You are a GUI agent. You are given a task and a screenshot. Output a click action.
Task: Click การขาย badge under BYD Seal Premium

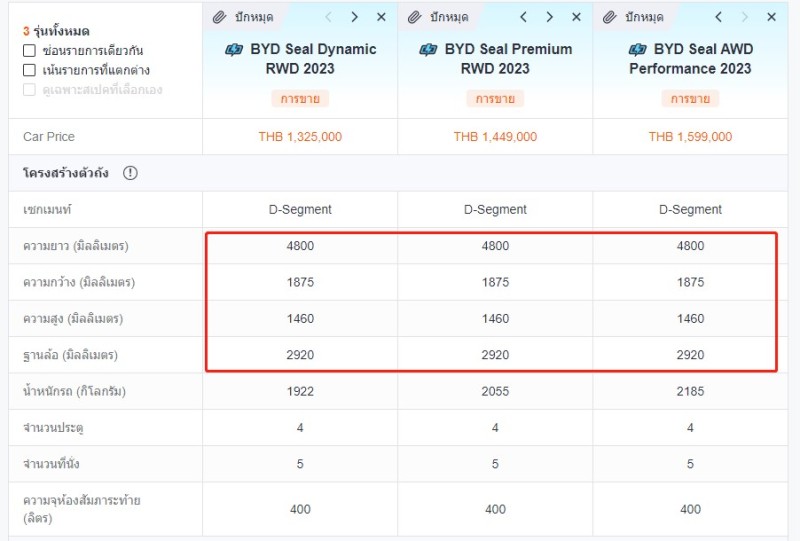(495, 99)
